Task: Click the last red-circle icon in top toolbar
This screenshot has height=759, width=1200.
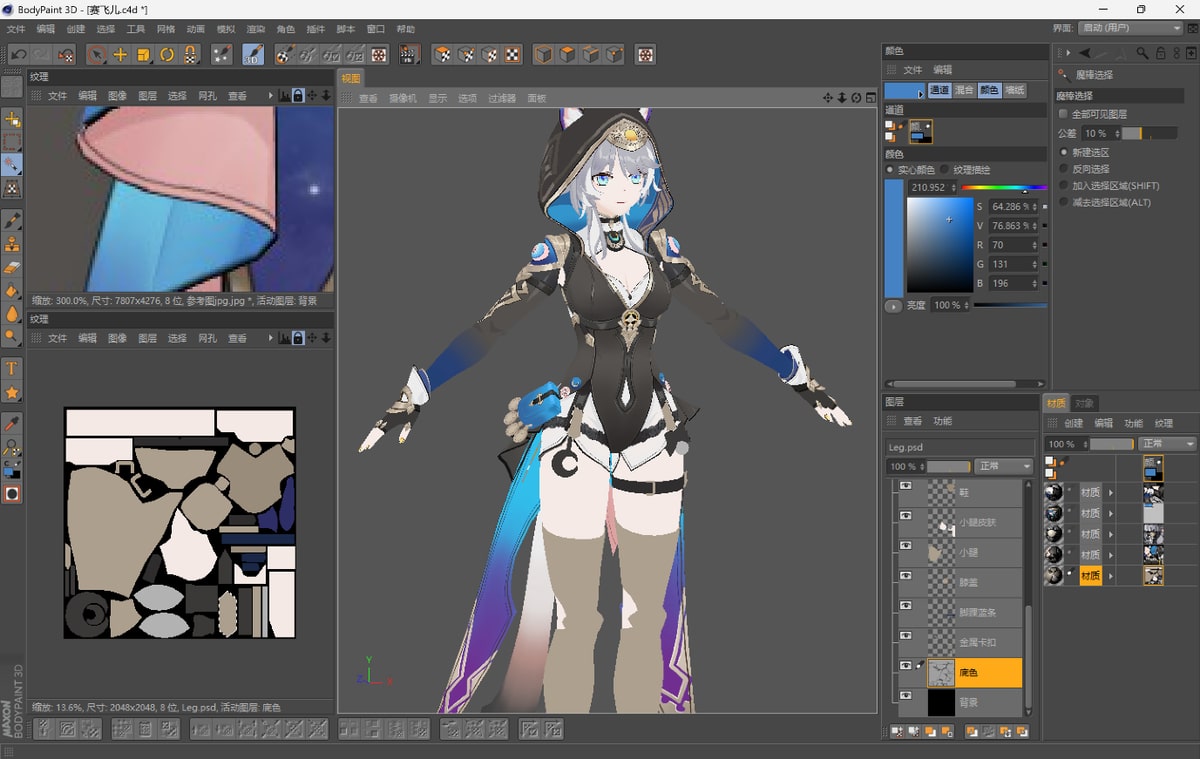Action: (646, 54)
